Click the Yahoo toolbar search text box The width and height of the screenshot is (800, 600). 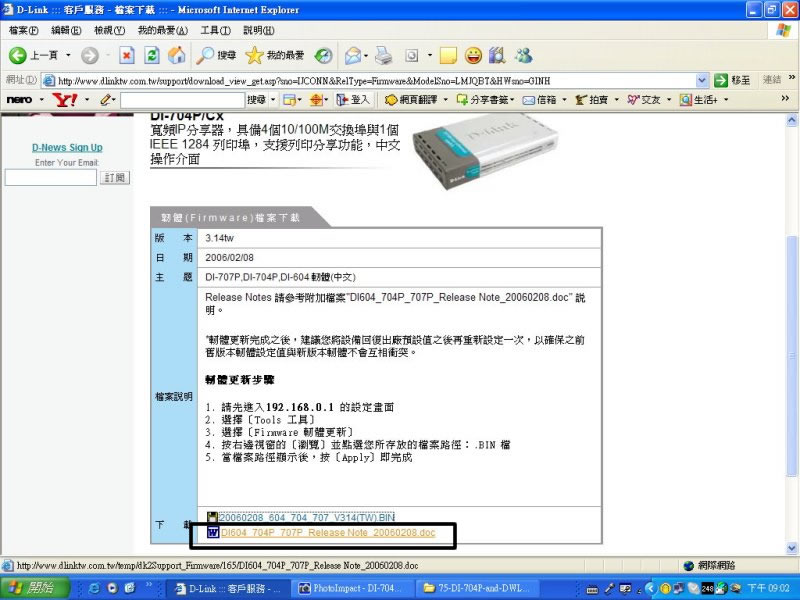[182, 100]
